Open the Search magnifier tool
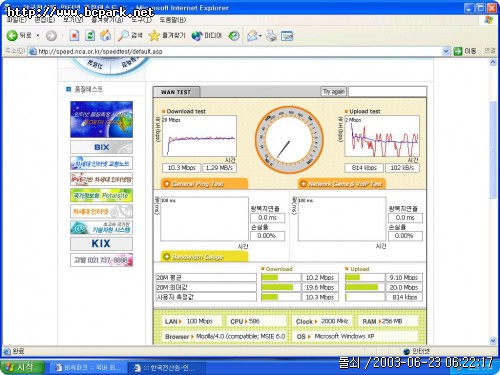500x375 pixels. click(x=123, y=35)
